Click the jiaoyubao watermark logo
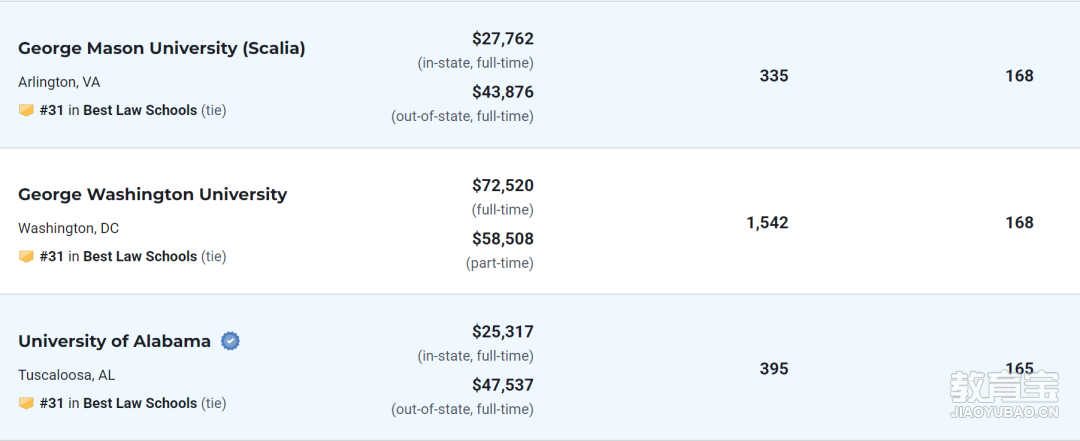The width and height of the screenshot is (1080, 441). pyautogui.click(x=1004, y=395)
